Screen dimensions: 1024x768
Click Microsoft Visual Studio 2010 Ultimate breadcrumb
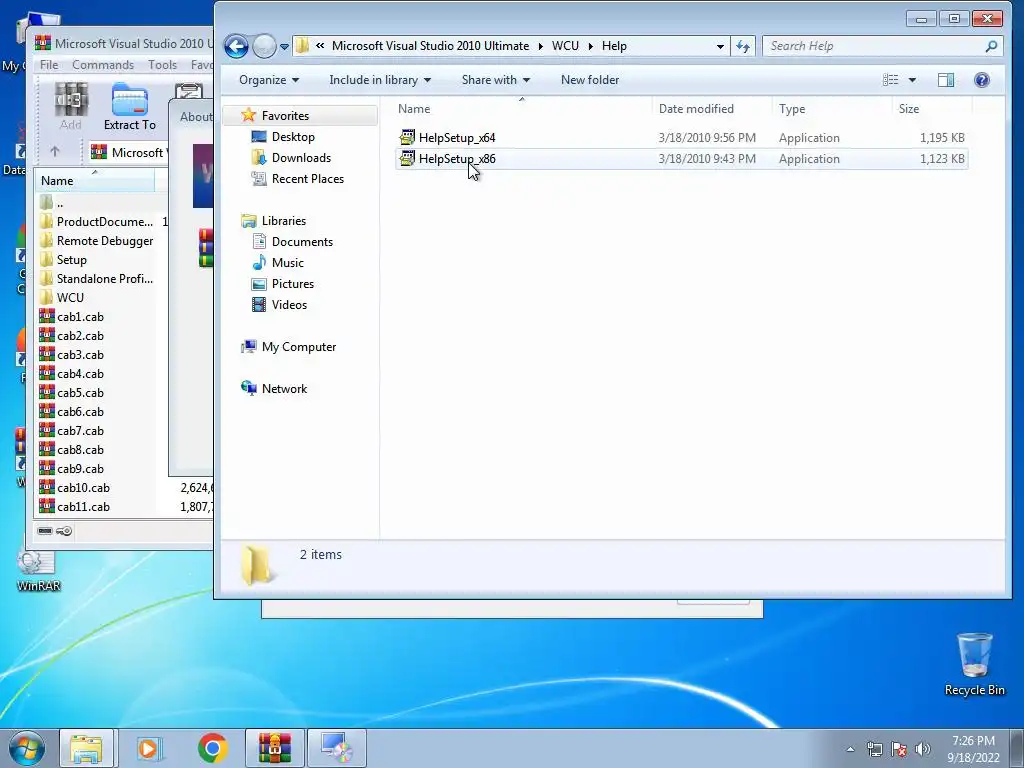[x=430, y=46]
